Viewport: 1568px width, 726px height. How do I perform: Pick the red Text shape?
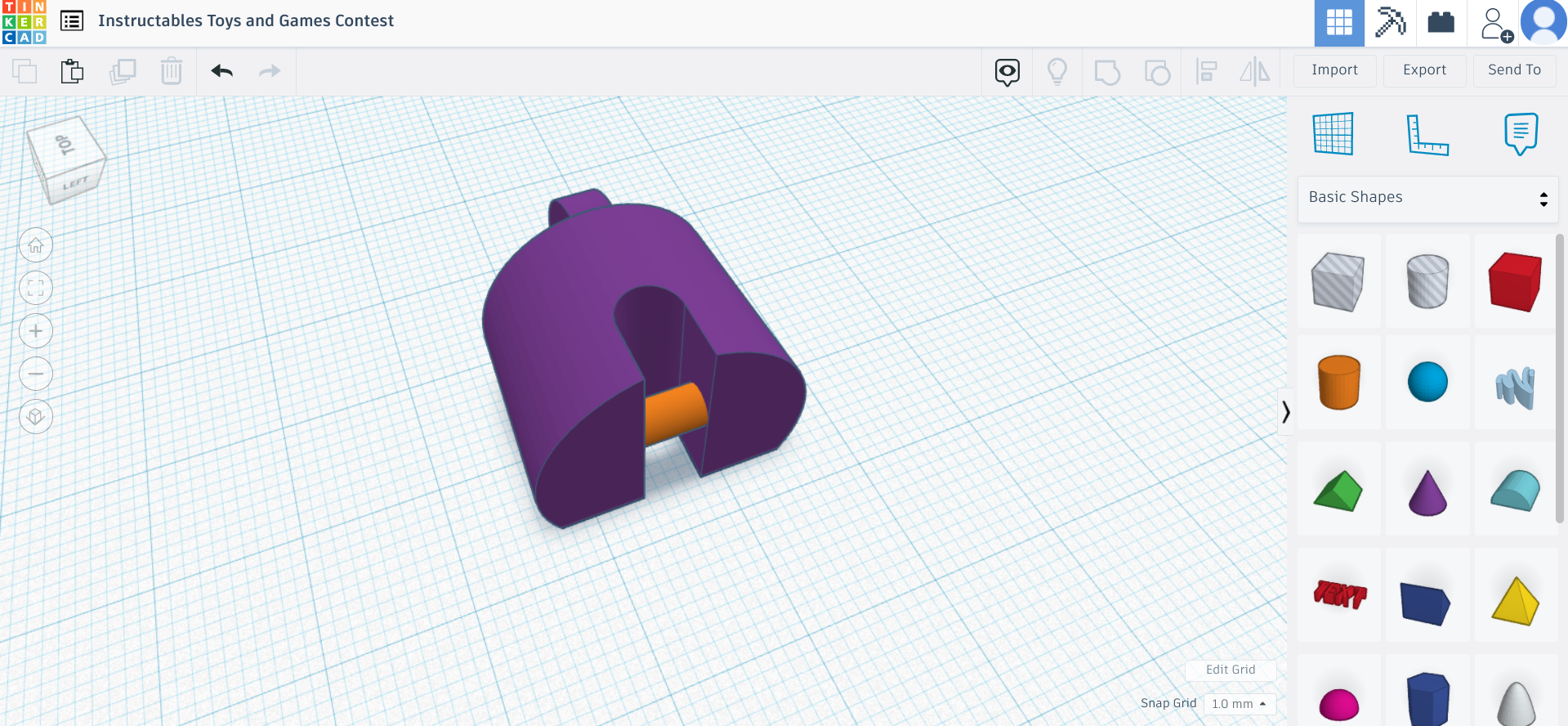click(x=1338, y=595)
